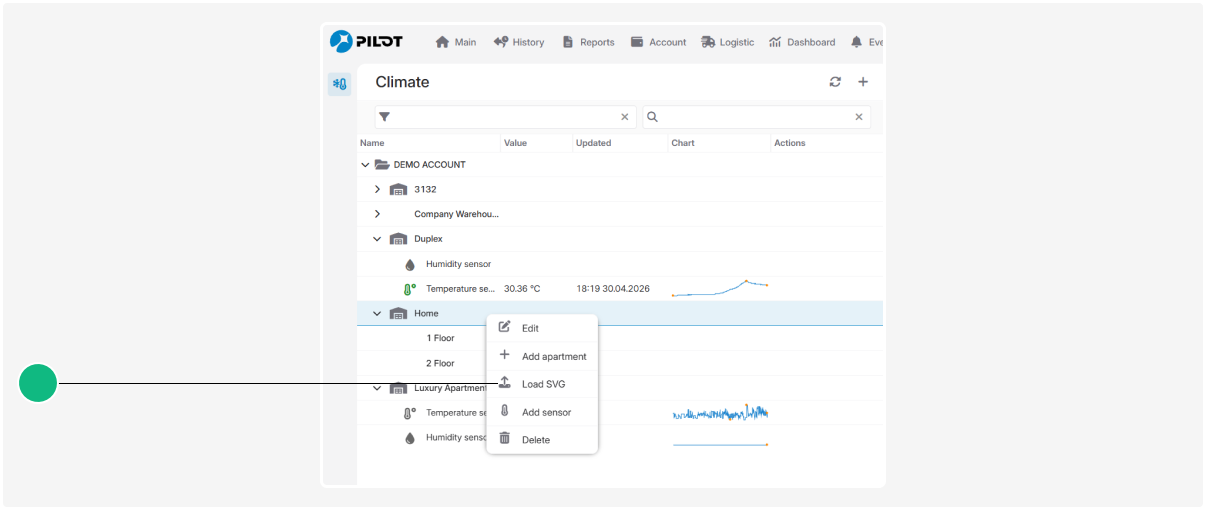The image size is (1206, 510).
Task: Click Luxury Apartment humidity drop icon
Action: [x=409, y=438]
